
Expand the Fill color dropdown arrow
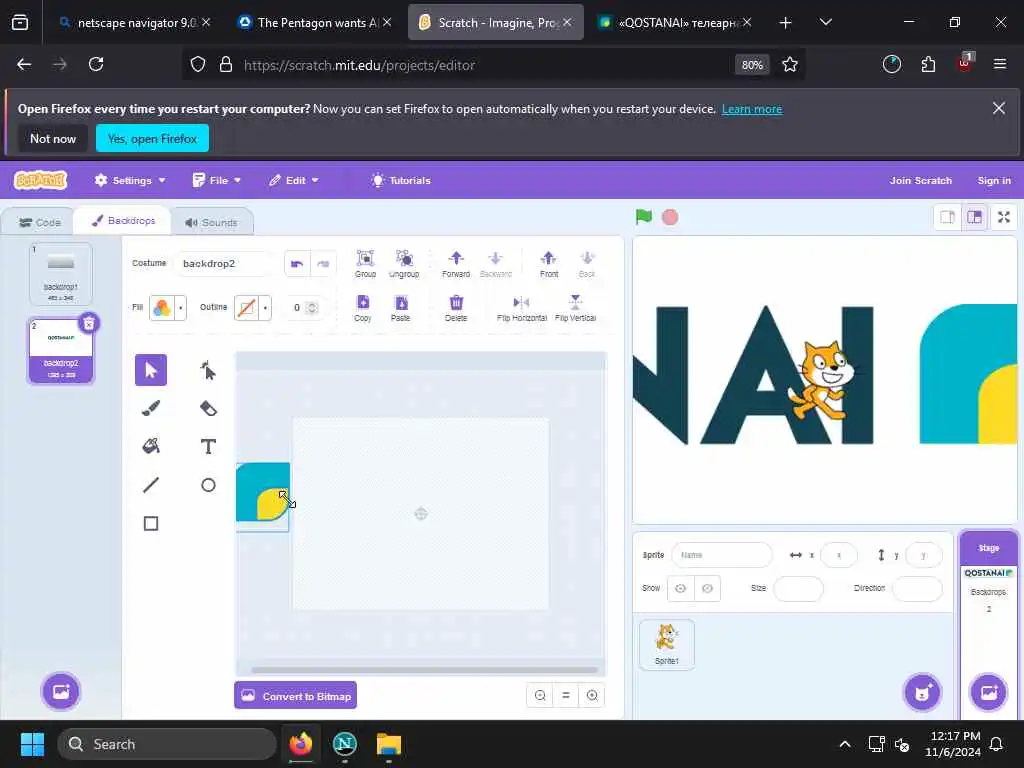click(181, 308)
